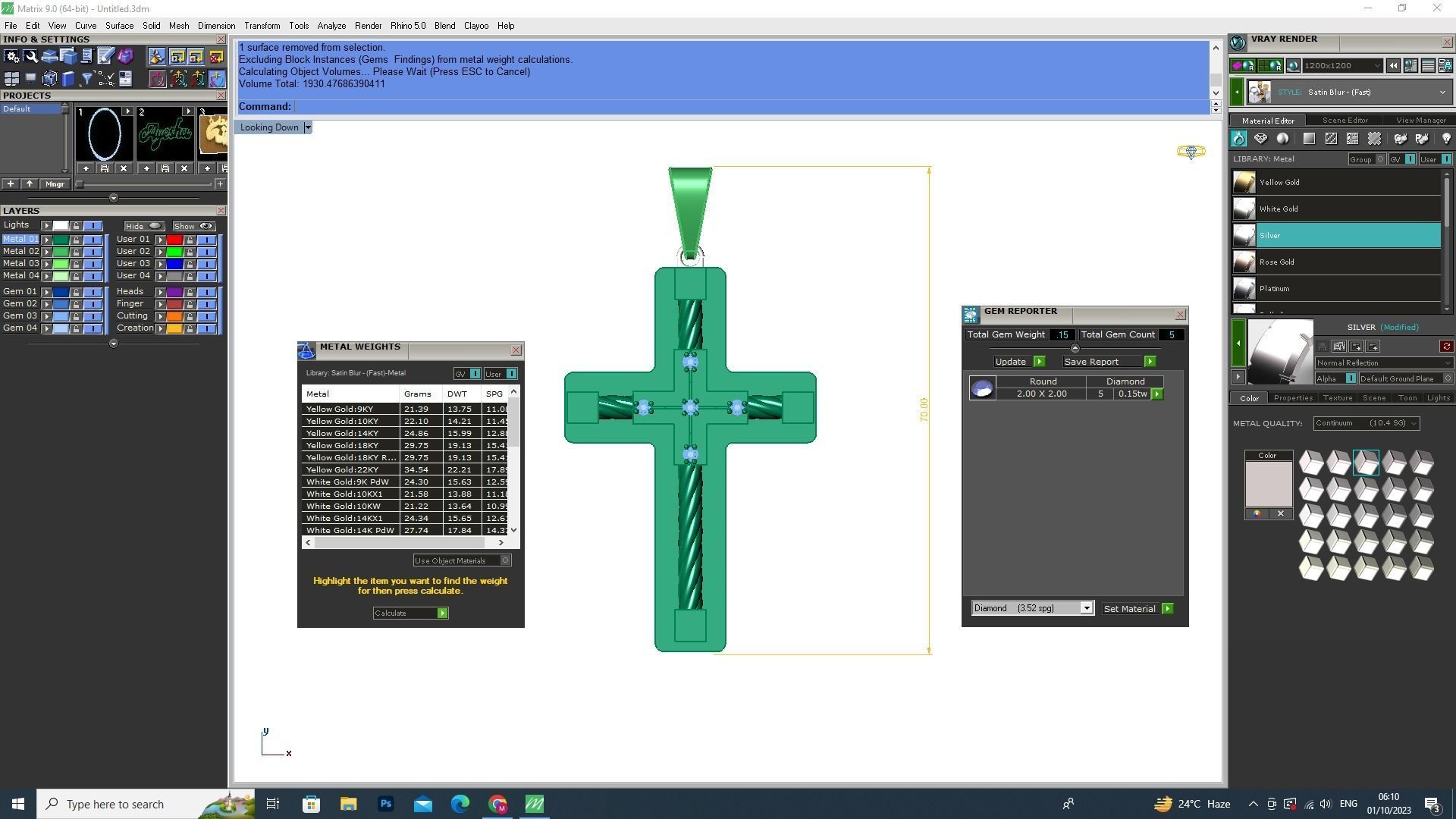Screen dimensions: 1456x819
Task: Open the Normal Reflection dropdown
Action: click(1385, 363)
